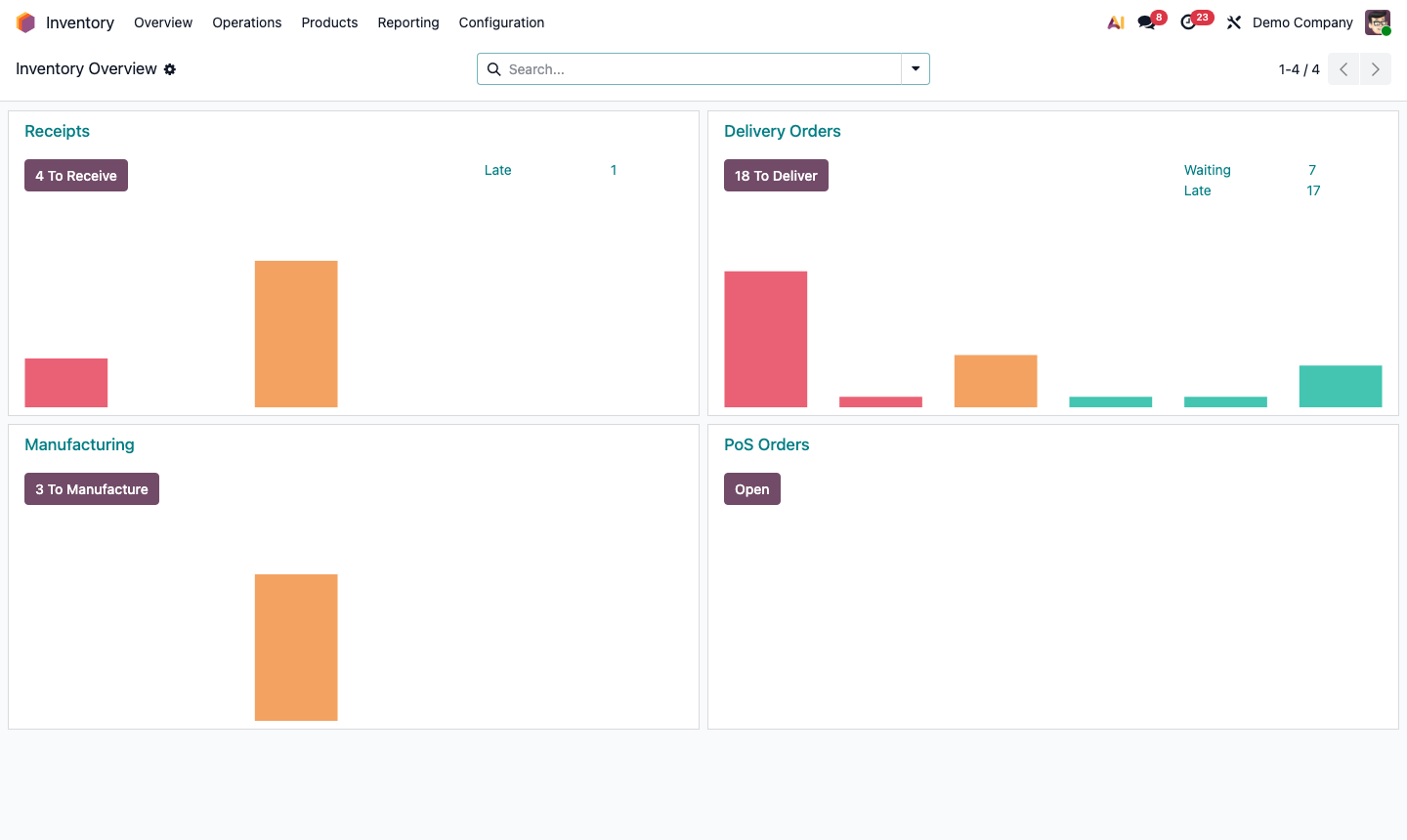Click the Inventory app cube icon
The width and height of the screenshot is (1407, 840).
point(25,21)
